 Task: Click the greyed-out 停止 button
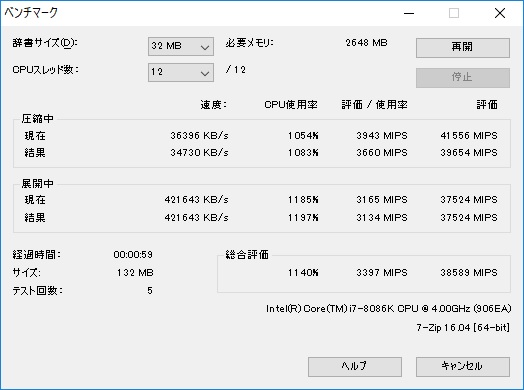pyautogui.click(x=463, y=78)
